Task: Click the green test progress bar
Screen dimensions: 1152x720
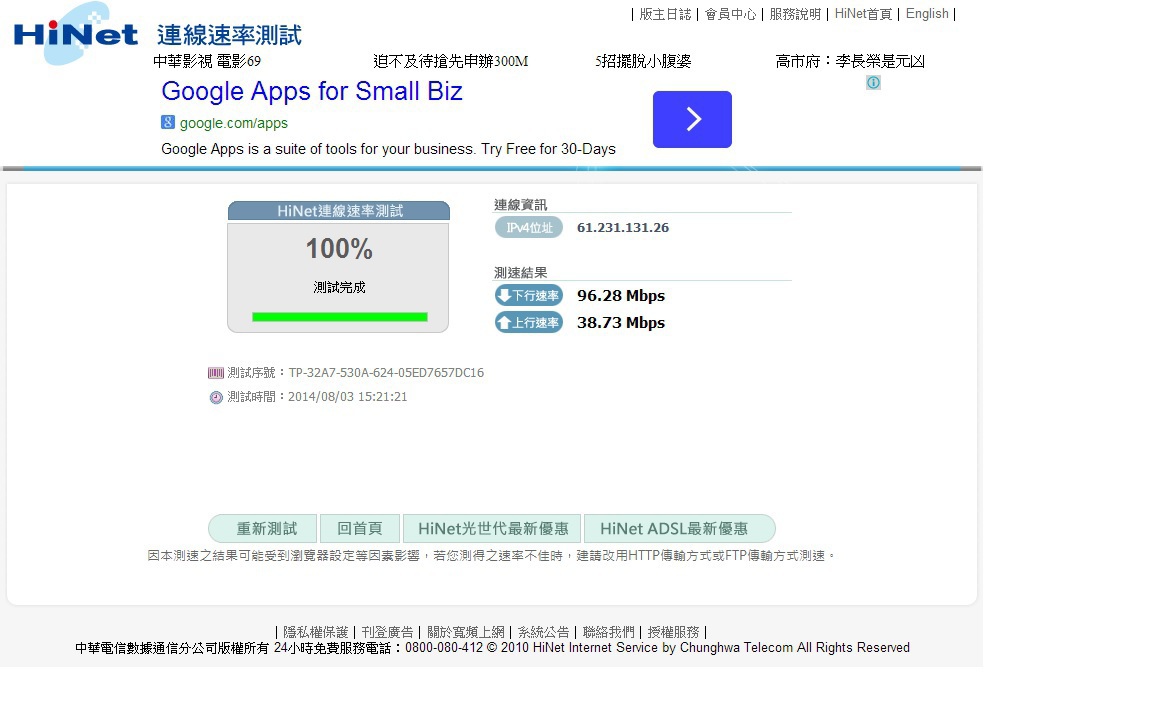Action: pyautogui.click(x=339, y=317)
